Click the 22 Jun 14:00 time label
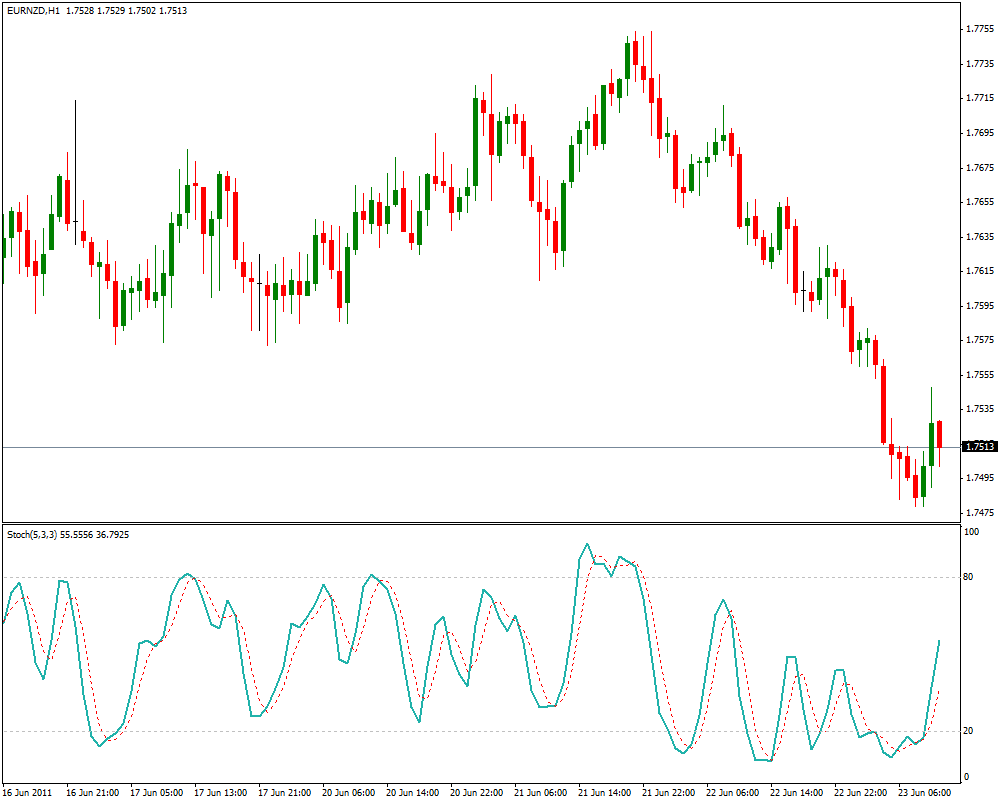Viewport: 1000px width, 798px height. pos(797,792)
